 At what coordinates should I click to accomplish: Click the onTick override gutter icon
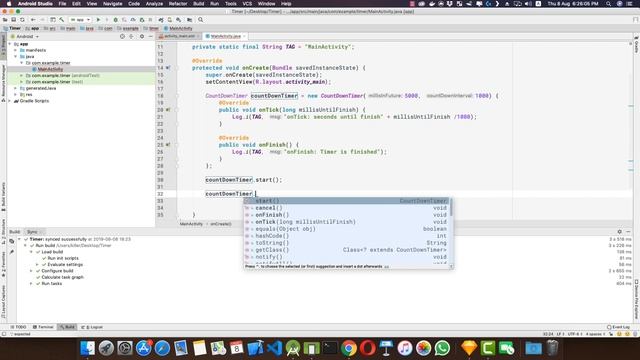[x=168, y=110]
